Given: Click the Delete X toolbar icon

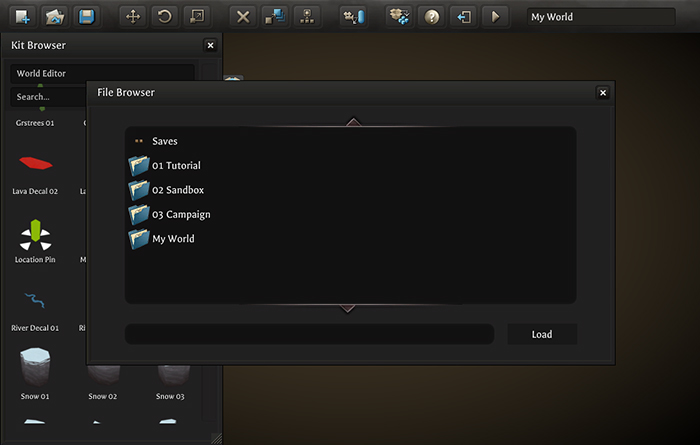Looking at the screenshot, I should pyautogui.click(x=243, y=17).
